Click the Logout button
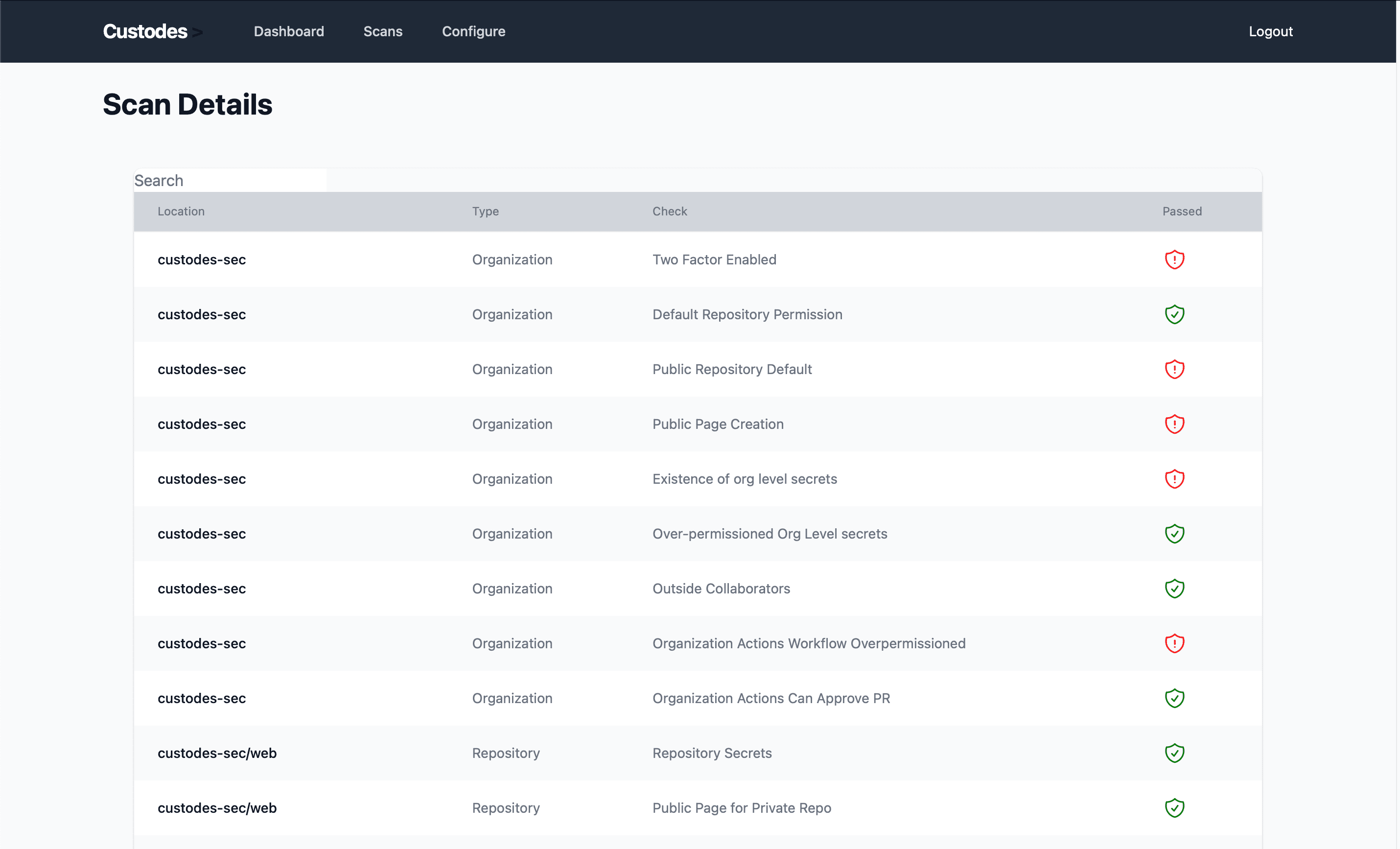This screenshot has width=1400, height=849. point(1270,31)
